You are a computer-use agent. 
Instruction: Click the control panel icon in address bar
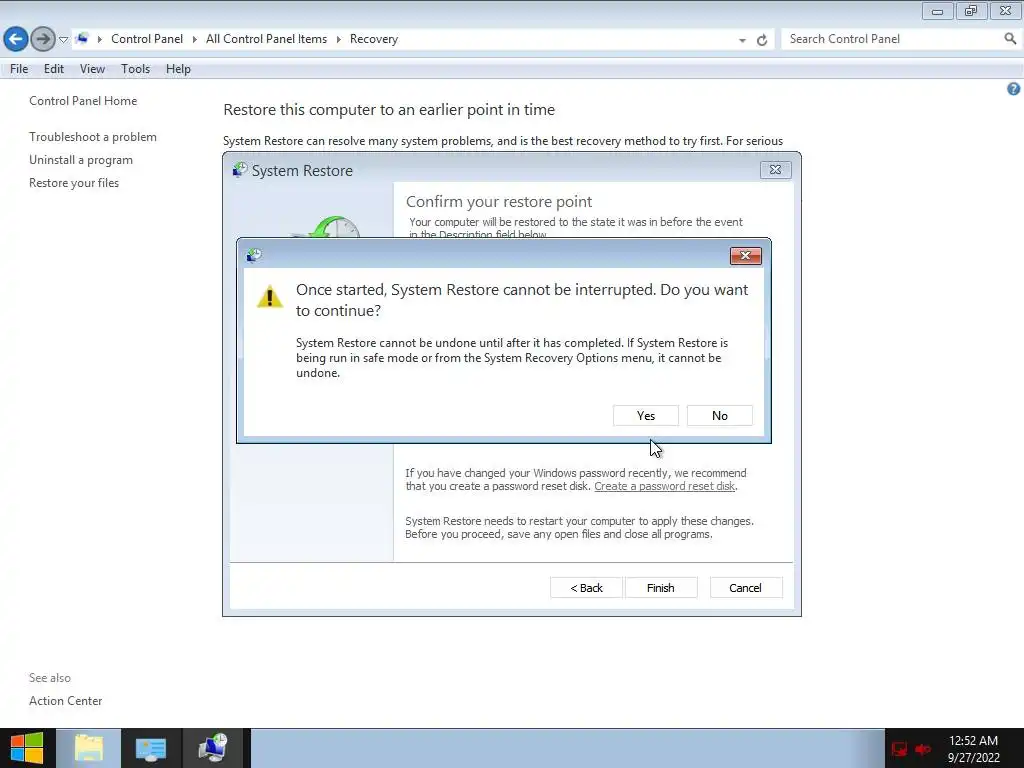coord(82,39)
